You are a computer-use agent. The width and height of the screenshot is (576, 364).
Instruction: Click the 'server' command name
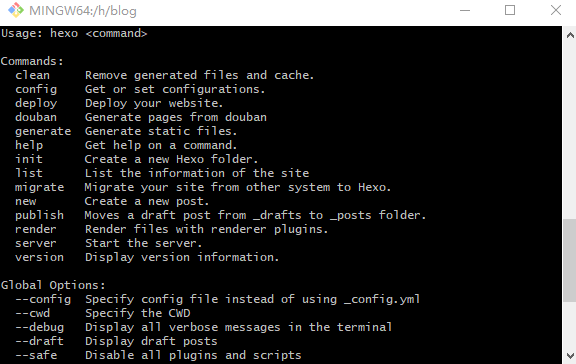coord(36,243)
